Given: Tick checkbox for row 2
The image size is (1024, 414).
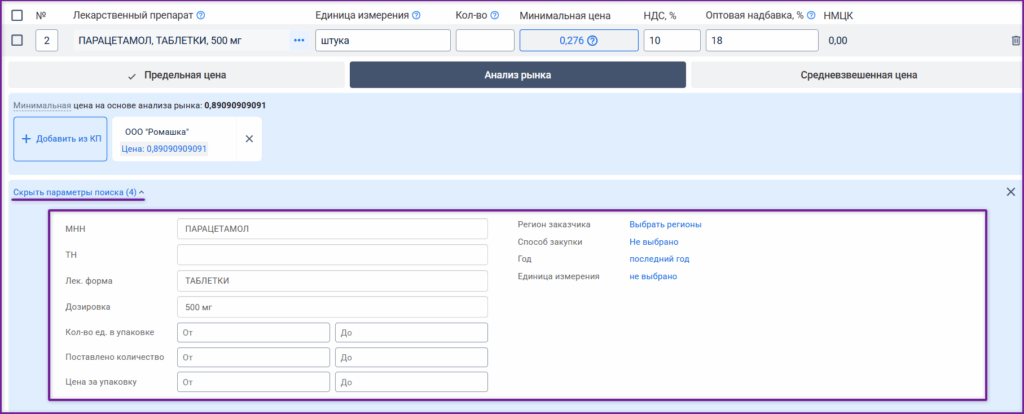Looking at the screenshot, I should coord(18,40).
